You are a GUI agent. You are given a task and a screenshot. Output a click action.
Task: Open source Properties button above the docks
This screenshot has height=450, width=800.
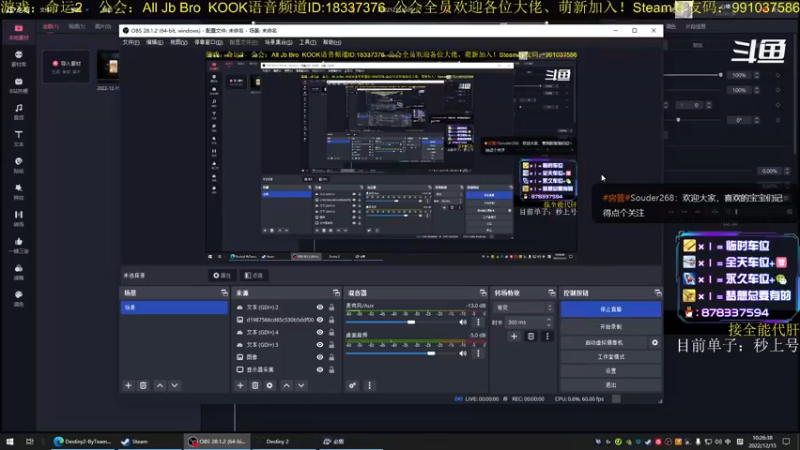221,276
